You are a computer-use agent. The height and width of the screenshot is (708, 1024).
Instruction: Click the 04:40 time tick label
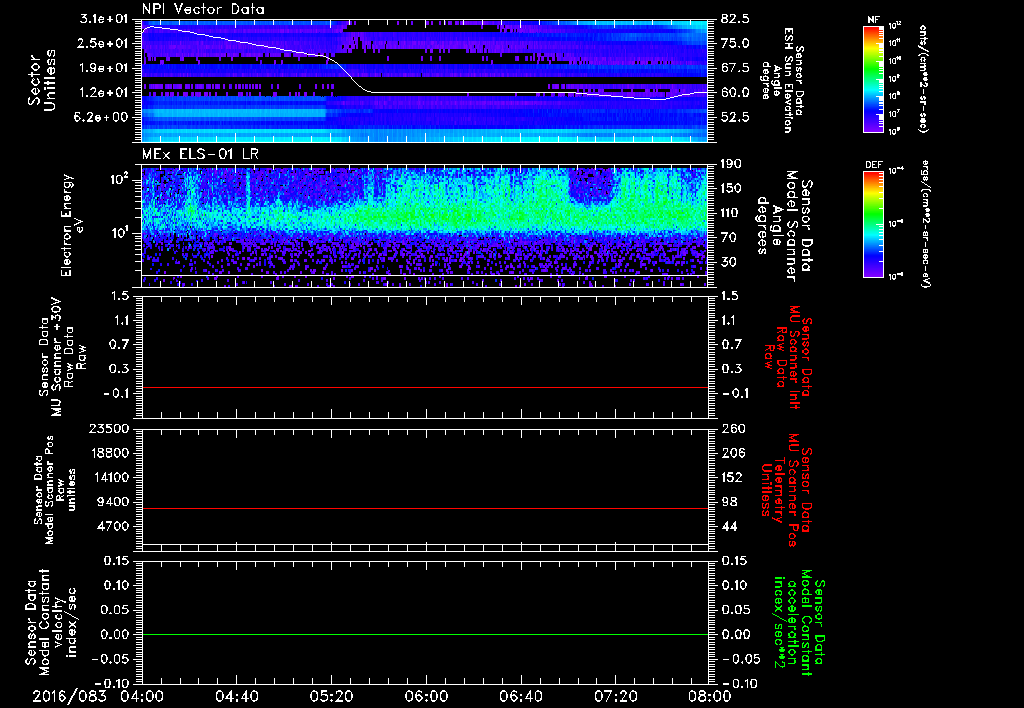pos(236,696)
